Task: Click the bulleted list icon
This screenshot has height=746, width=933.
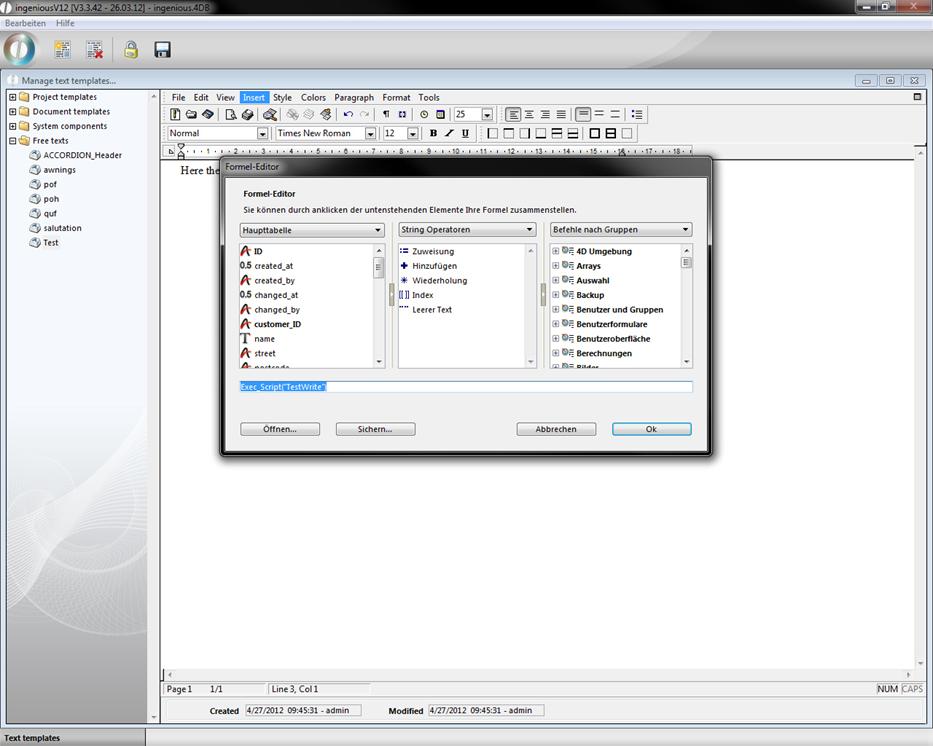Action: tap(637, 115)
